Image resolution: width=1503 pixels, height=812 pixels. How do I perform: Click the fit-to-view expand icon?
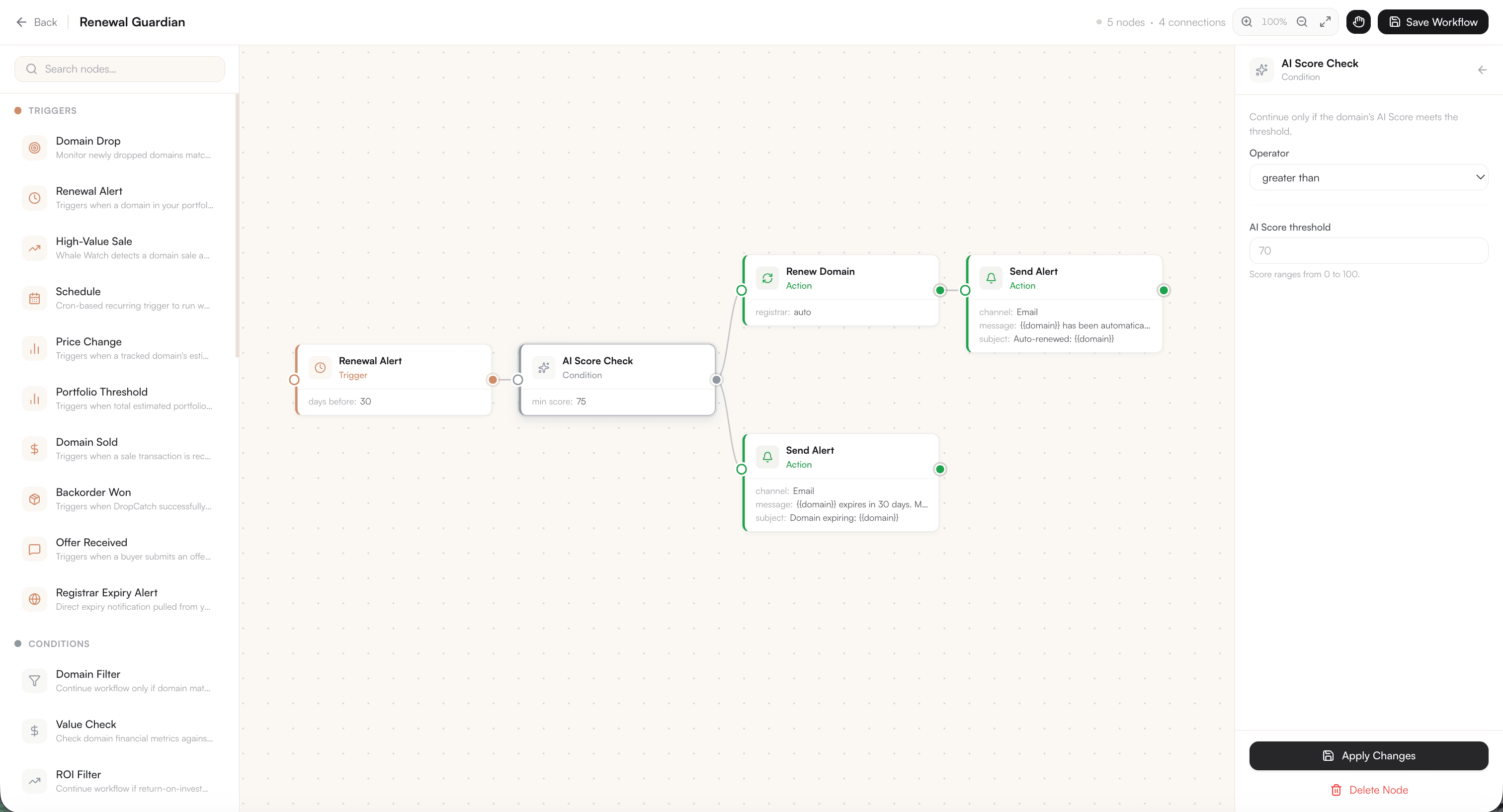click(1325, 21)
